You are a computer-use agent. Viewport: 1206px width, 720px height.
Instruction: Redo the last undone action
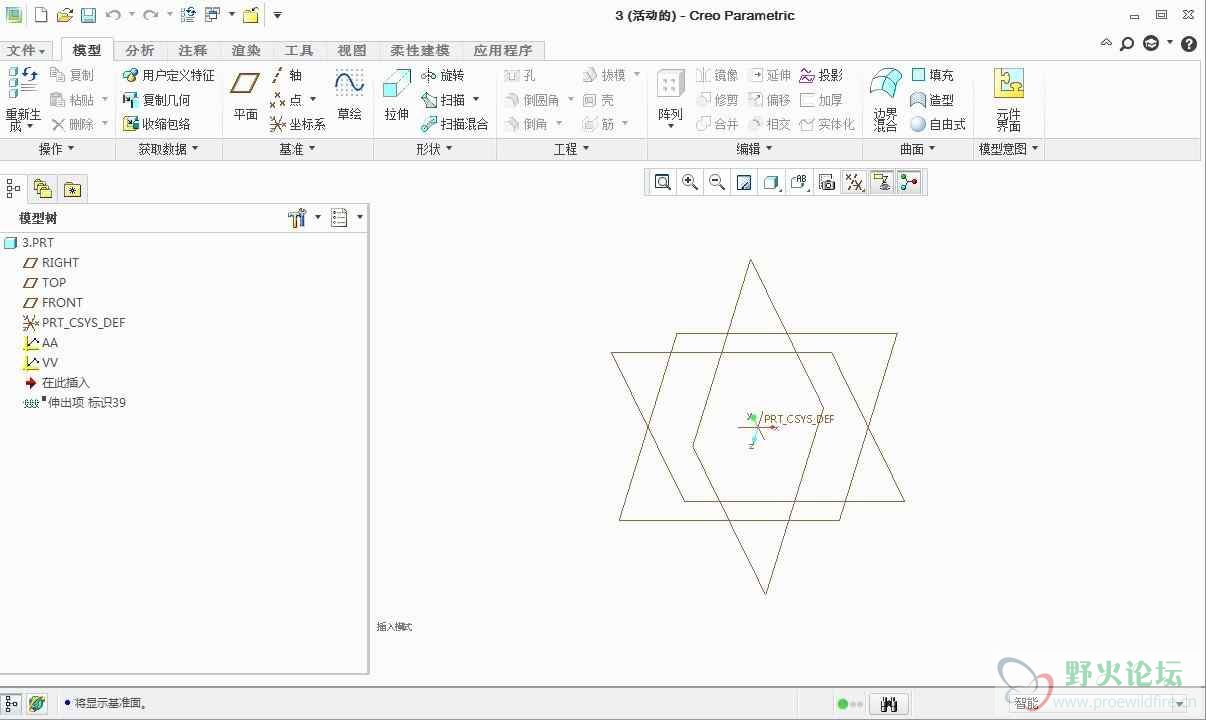(150, 15)
